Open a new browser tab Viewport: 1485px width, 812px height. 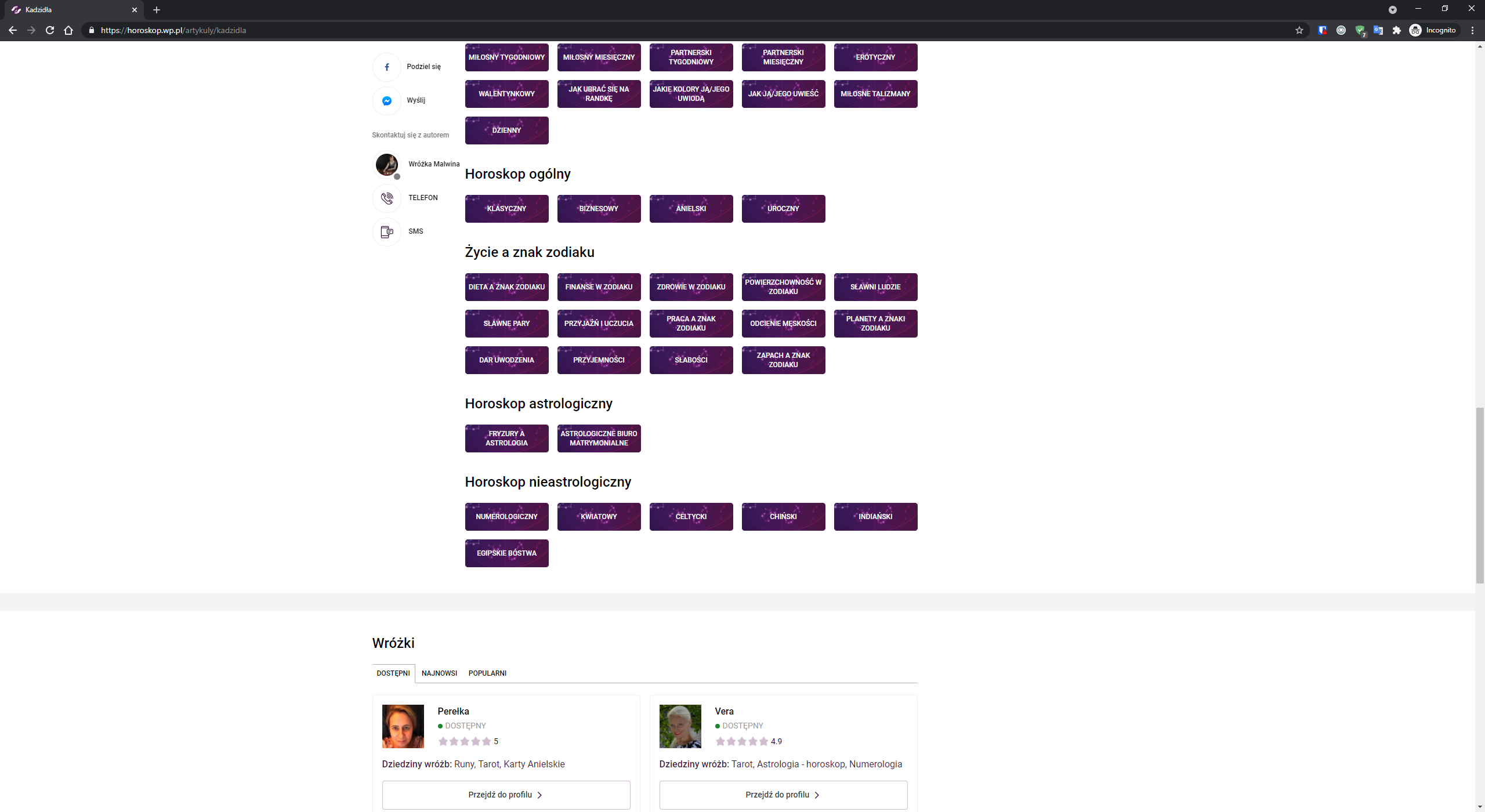(155, 9)
